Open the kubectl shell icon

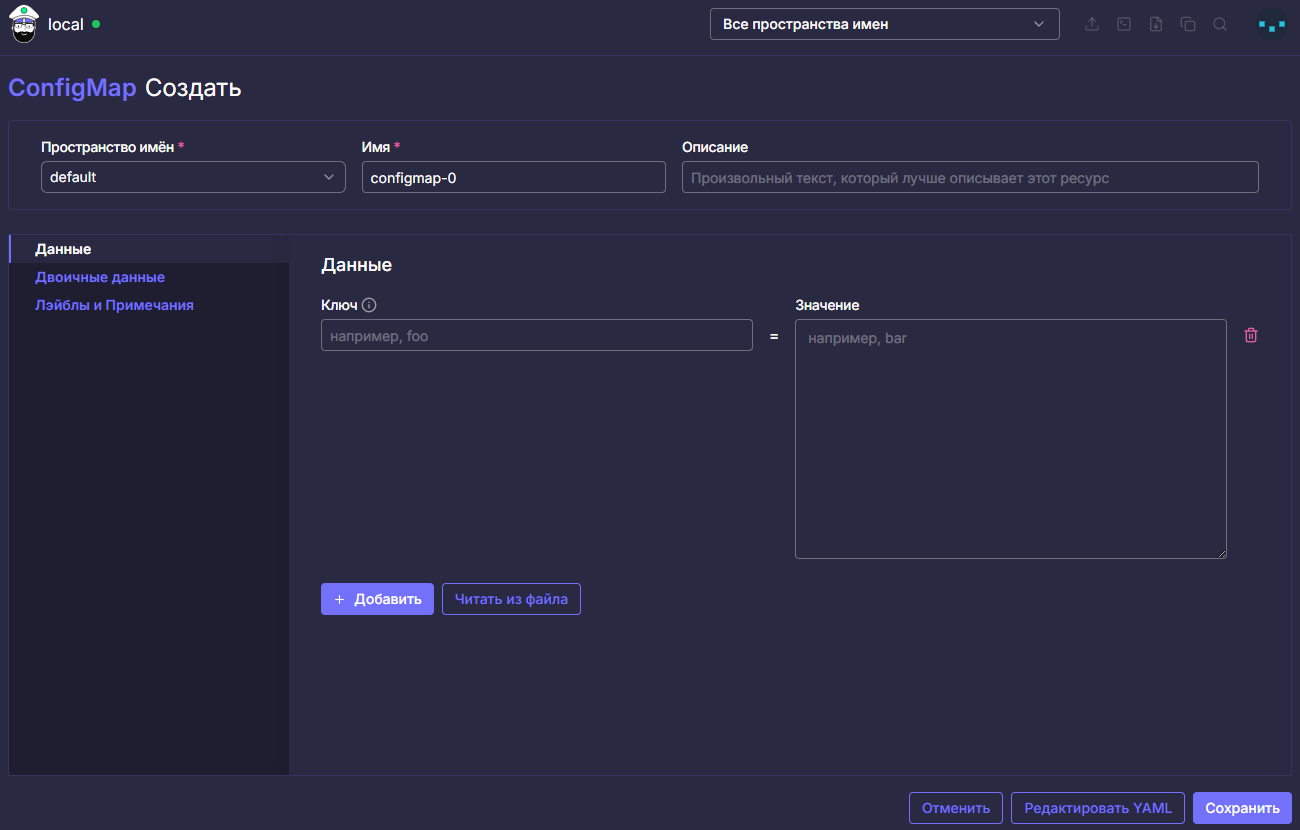1124,24
